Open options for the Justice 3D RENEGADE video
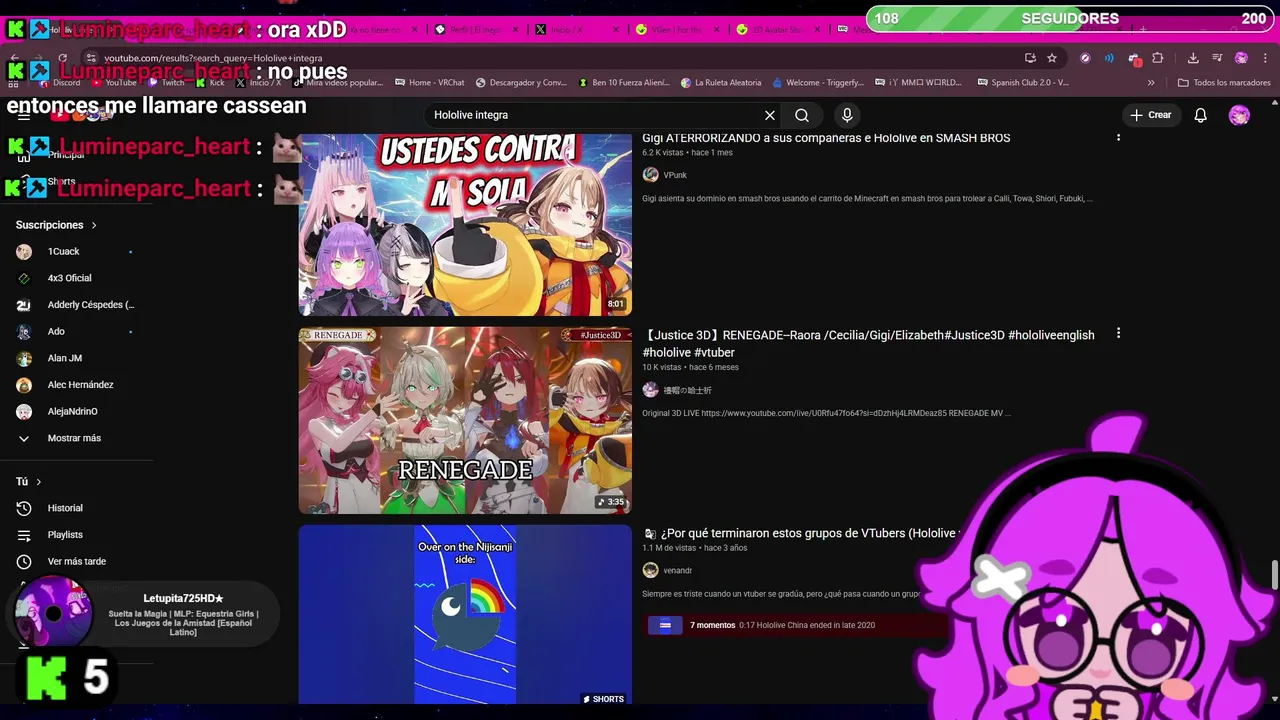Image resolution: width=1280 pixels, height=720 pixels. (x=1118, y=333)
